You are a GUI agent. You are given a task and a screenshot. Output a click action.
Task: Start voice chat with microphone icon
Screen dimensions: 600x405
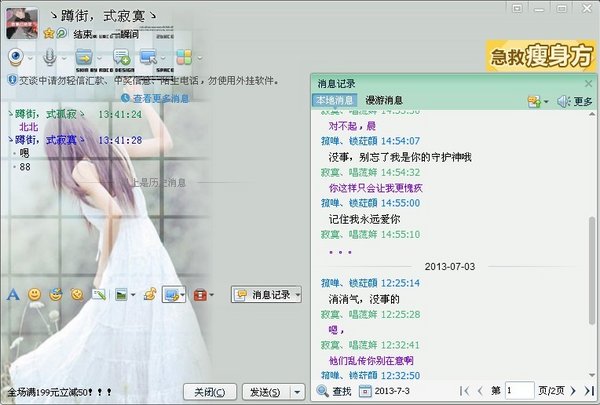pyautogui.click(x=49, y=56)
